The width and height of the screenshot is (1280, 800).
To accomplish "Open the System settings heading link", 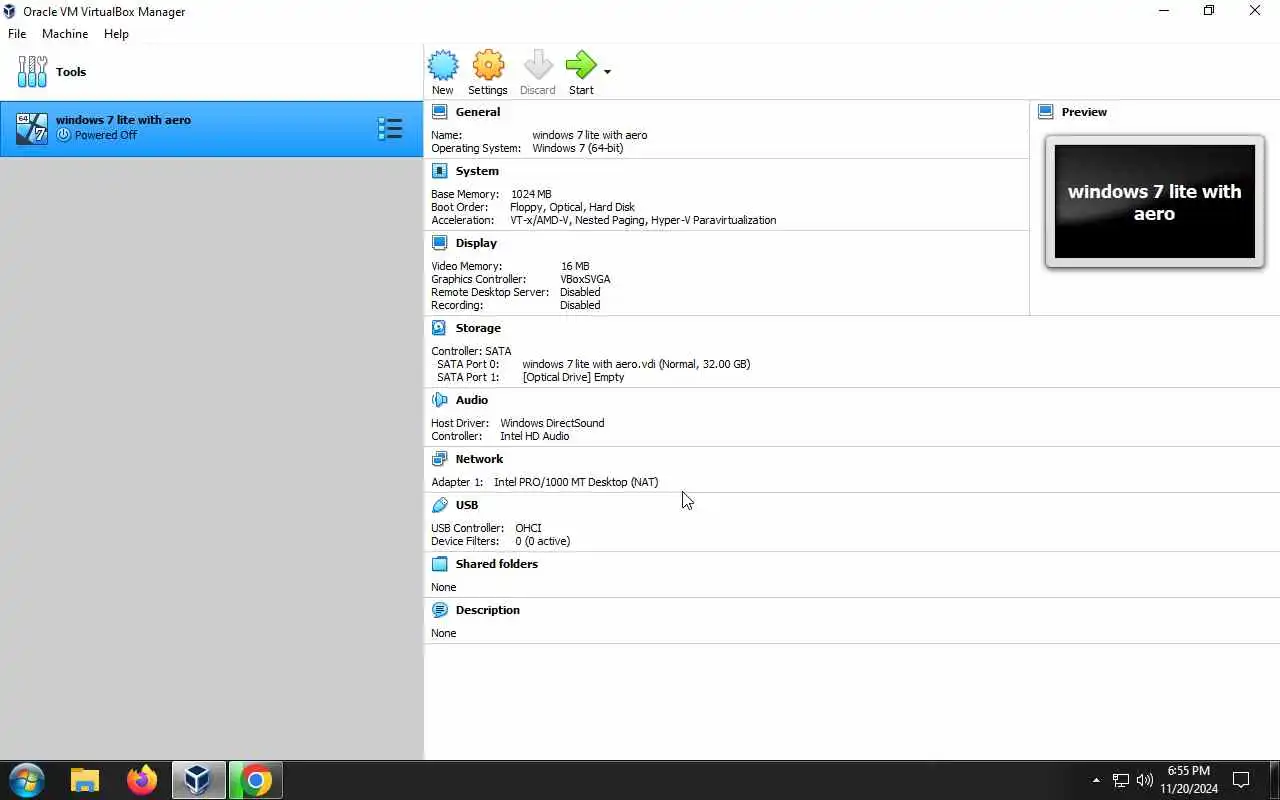I will 477,171.
